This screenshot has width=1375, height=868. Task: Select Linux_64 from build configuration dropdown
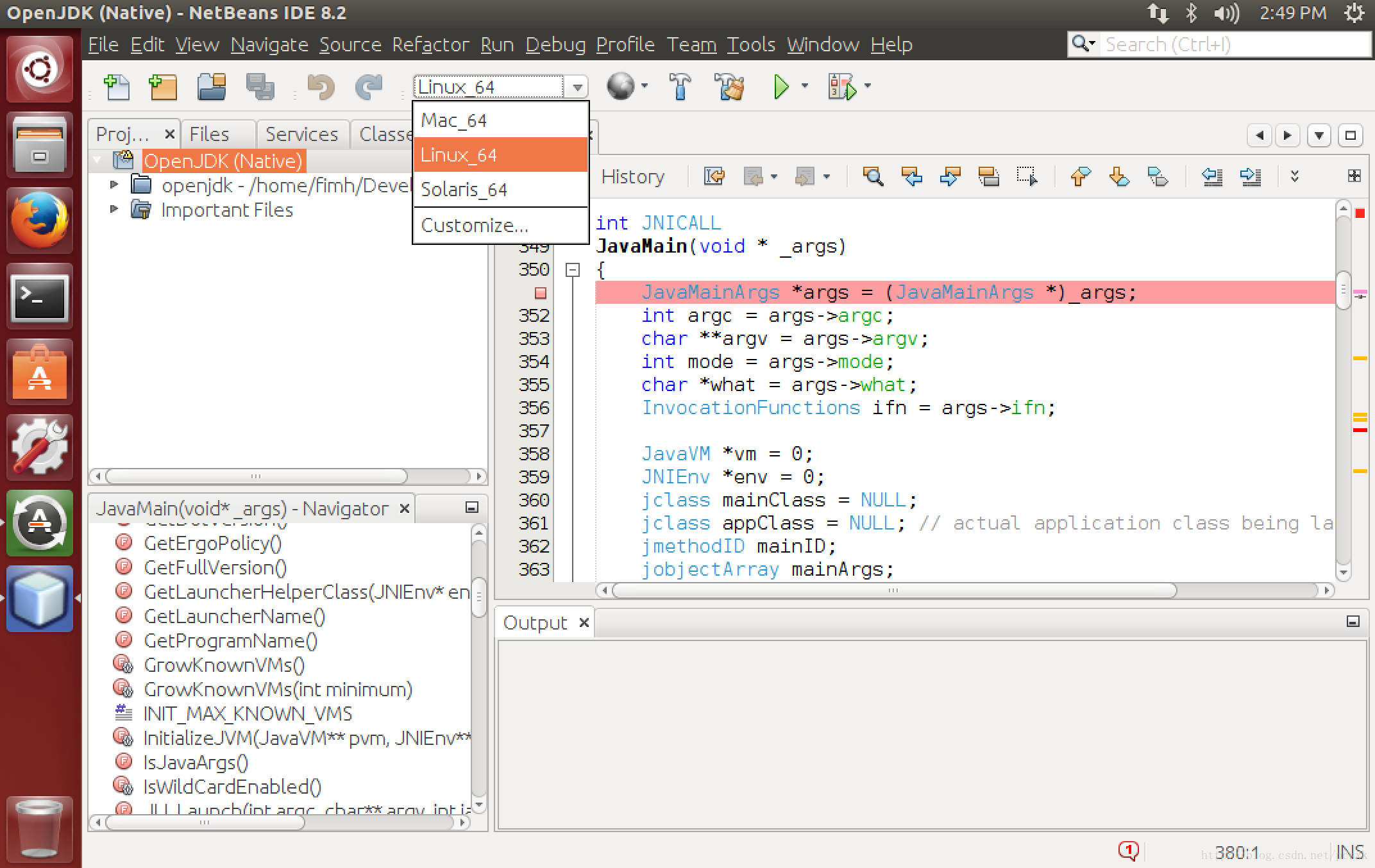tap(499, 154)
